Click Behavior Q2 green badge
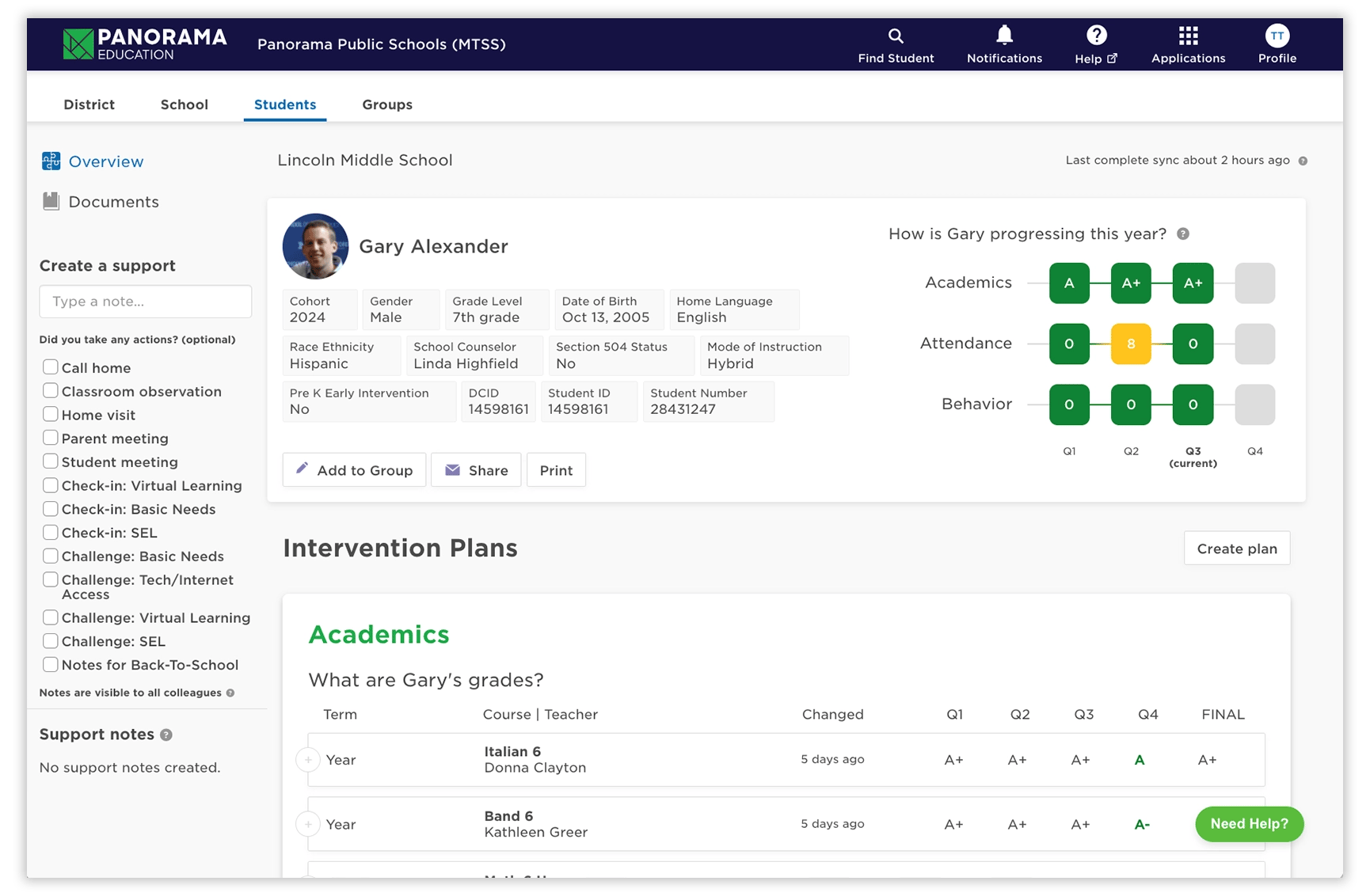Screen dimensions: 1370x896 point(1131,404)
